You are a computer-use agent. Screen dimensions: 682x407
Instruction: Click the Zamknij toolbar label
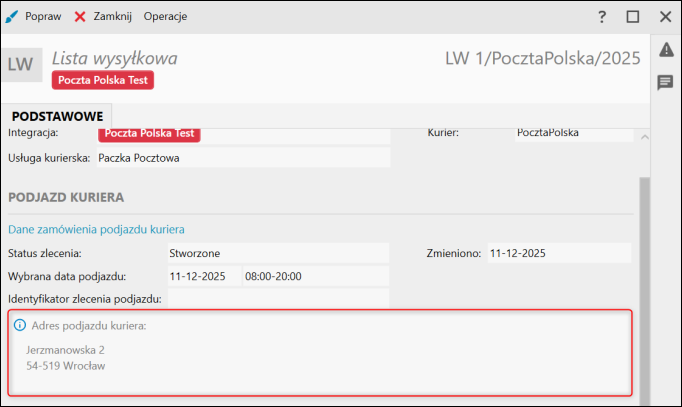pyautogui.click(x=112, y=17)
